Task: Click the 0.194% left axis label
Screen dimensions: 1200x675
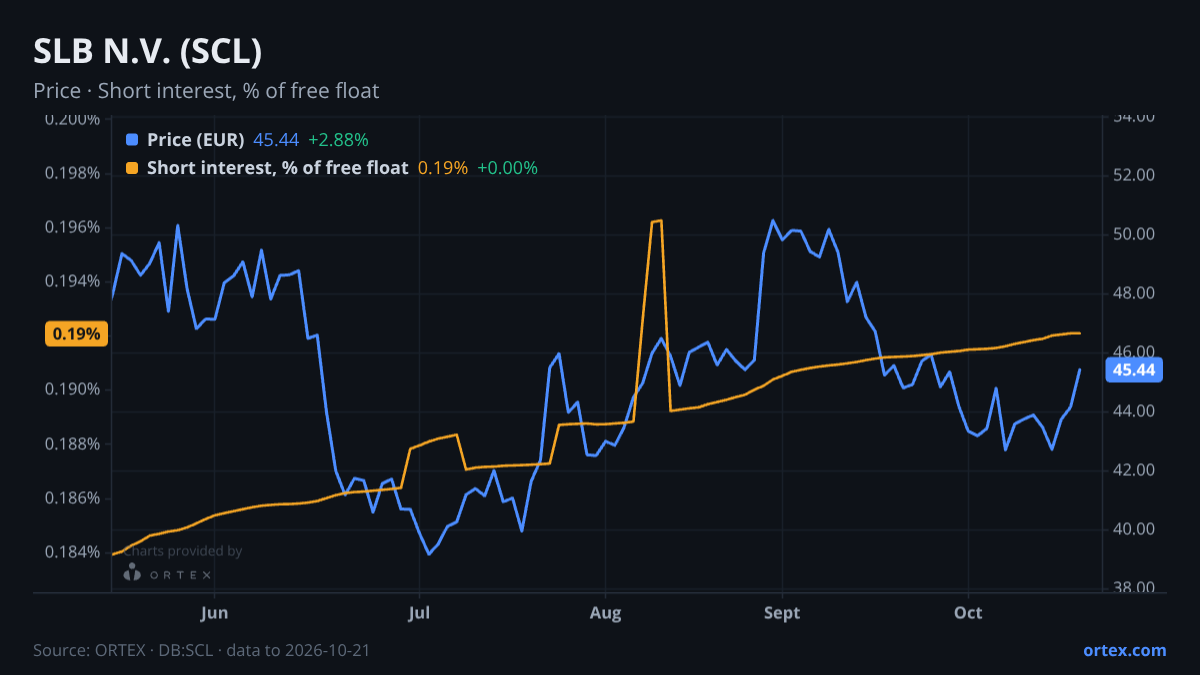Action: coord(72,282)
